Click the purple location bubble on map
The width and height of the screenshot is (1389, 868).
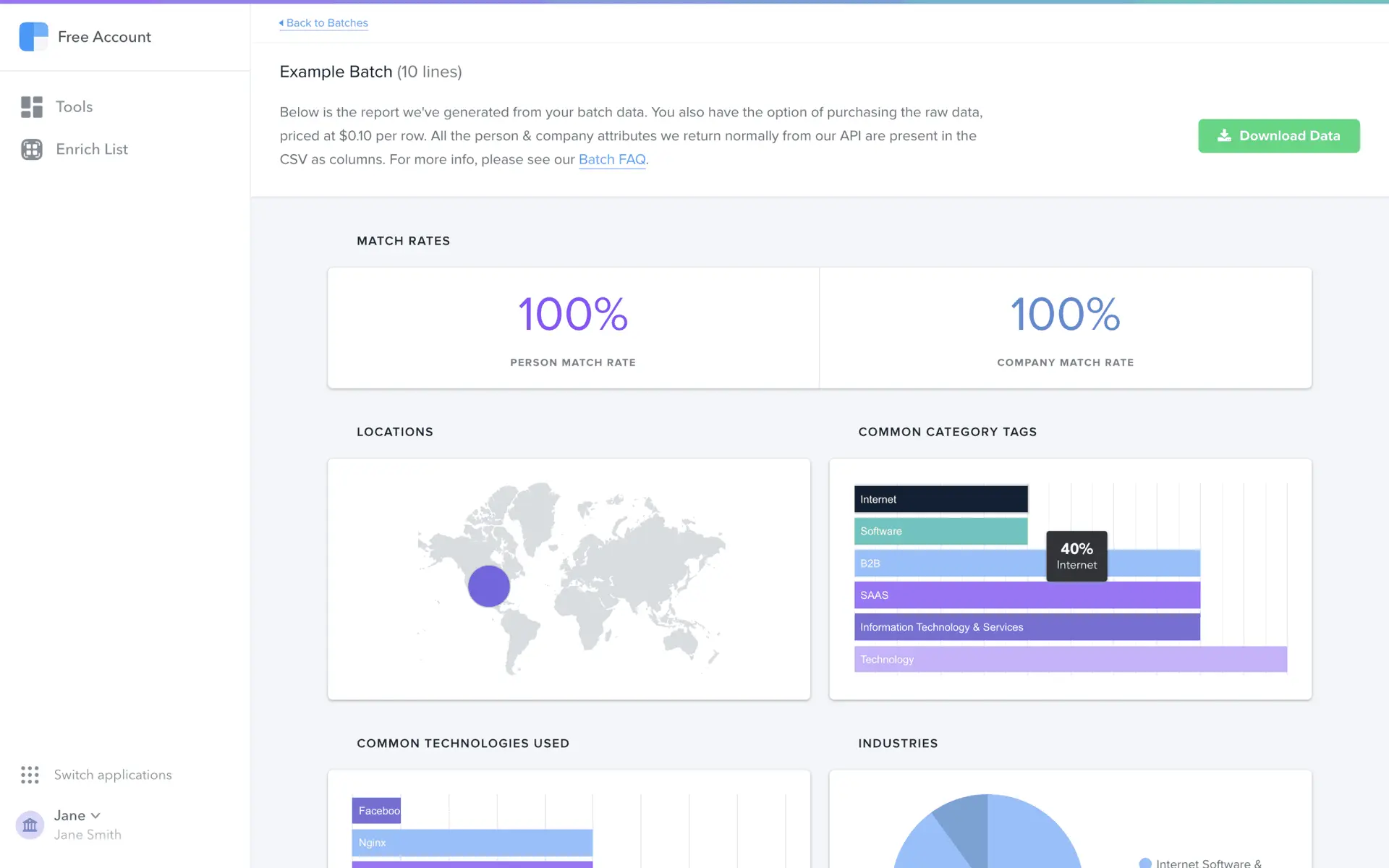click(489, 586)
